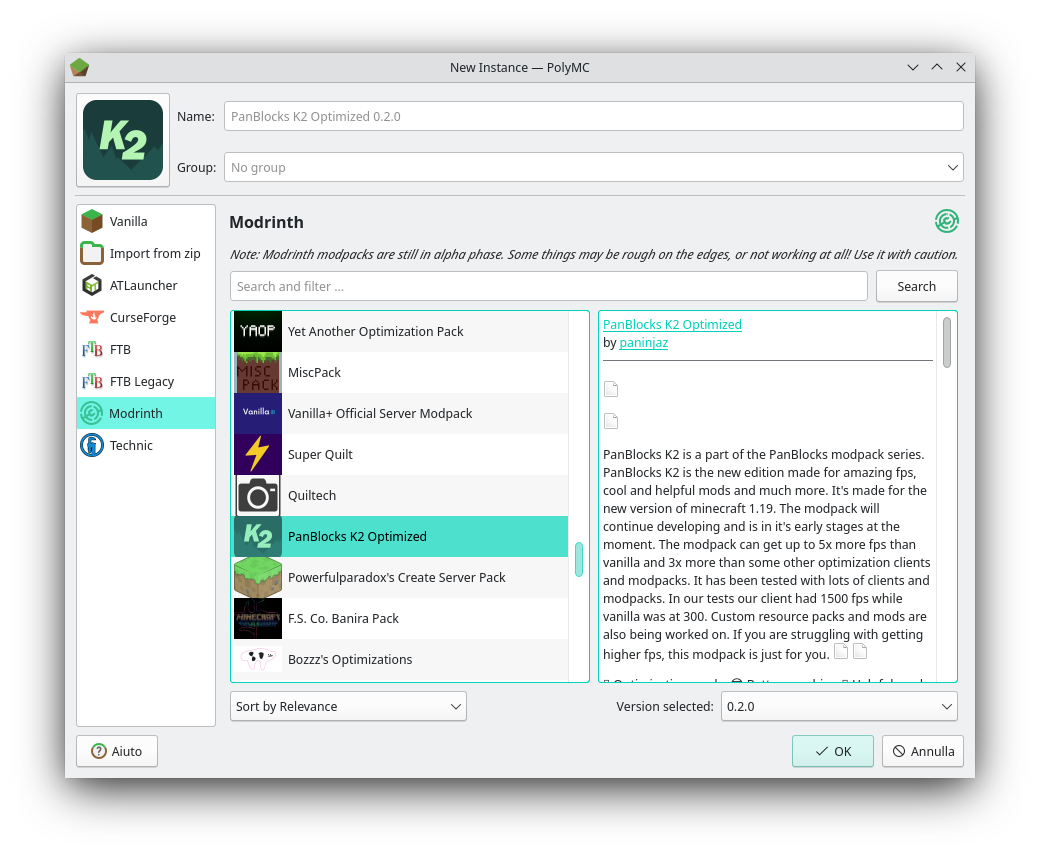Open the paninjaz author link
This screenshot has width=1040, height=855.
click(x=643, y=342)
